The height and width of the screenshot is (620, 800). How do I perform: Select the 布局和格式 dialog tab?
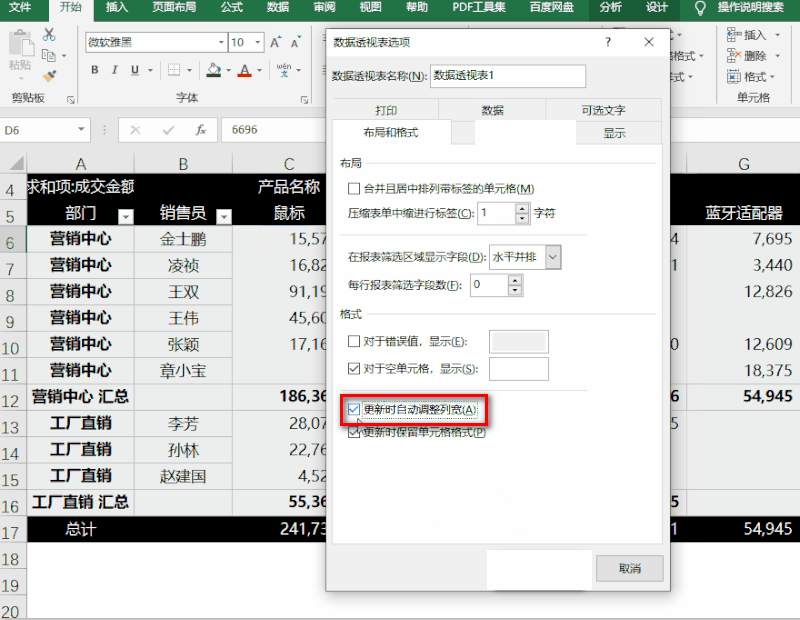(x=391, y=133)
